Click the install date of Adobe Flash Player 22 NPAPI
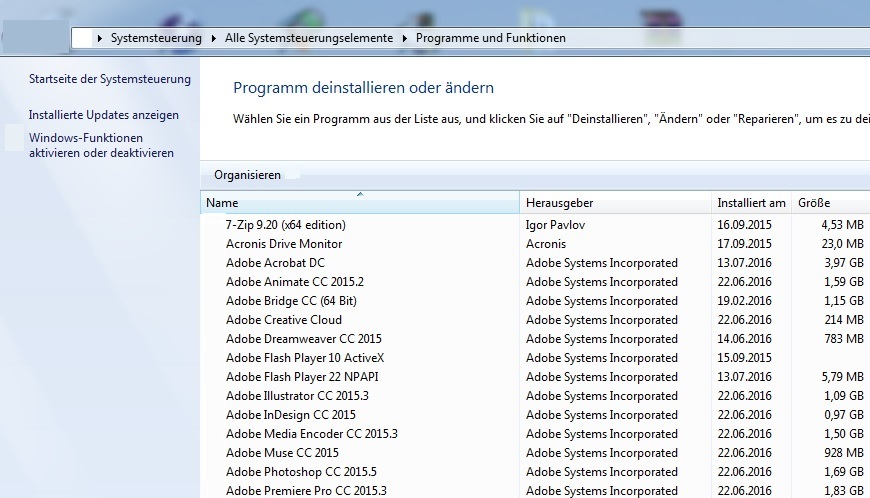Image resolution: width=870 pixels, height=498 pixels. pos(744,377)
